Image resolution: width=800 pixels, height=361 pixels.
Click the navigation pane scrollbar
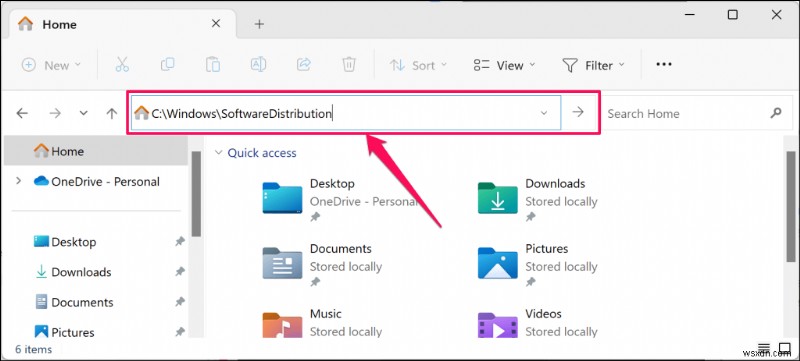click(196, 194)
